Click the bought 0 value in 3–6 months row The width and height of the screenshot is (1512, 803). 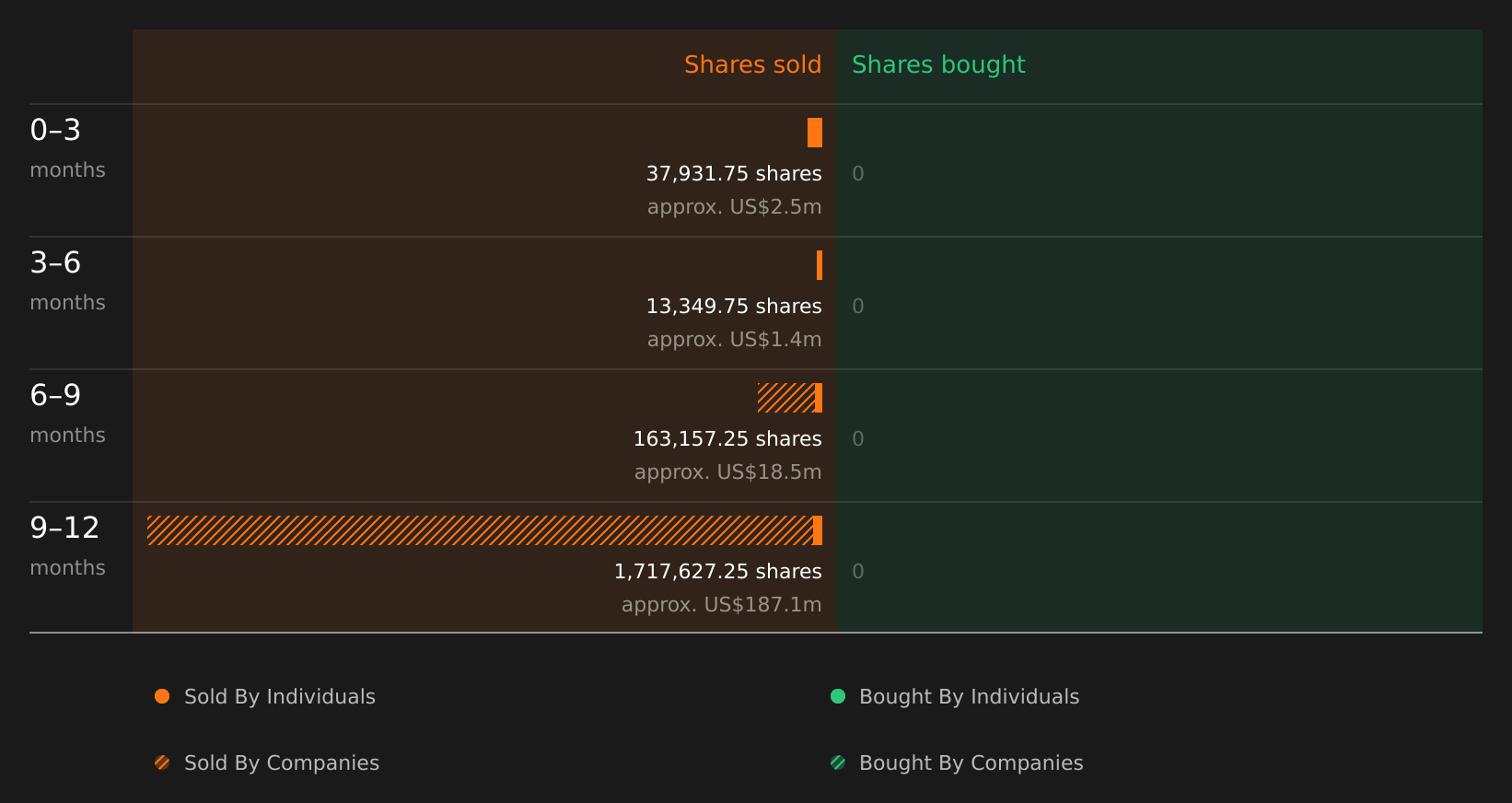click(x=858, y=306)
